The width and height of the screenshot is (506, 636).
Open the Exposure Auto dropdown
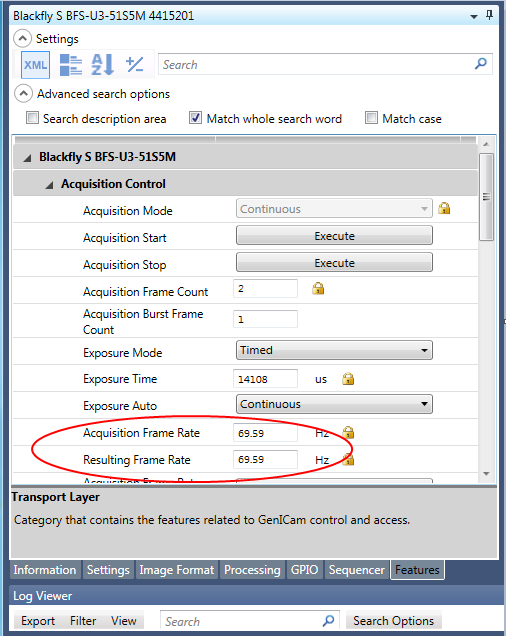click(334, 404)
